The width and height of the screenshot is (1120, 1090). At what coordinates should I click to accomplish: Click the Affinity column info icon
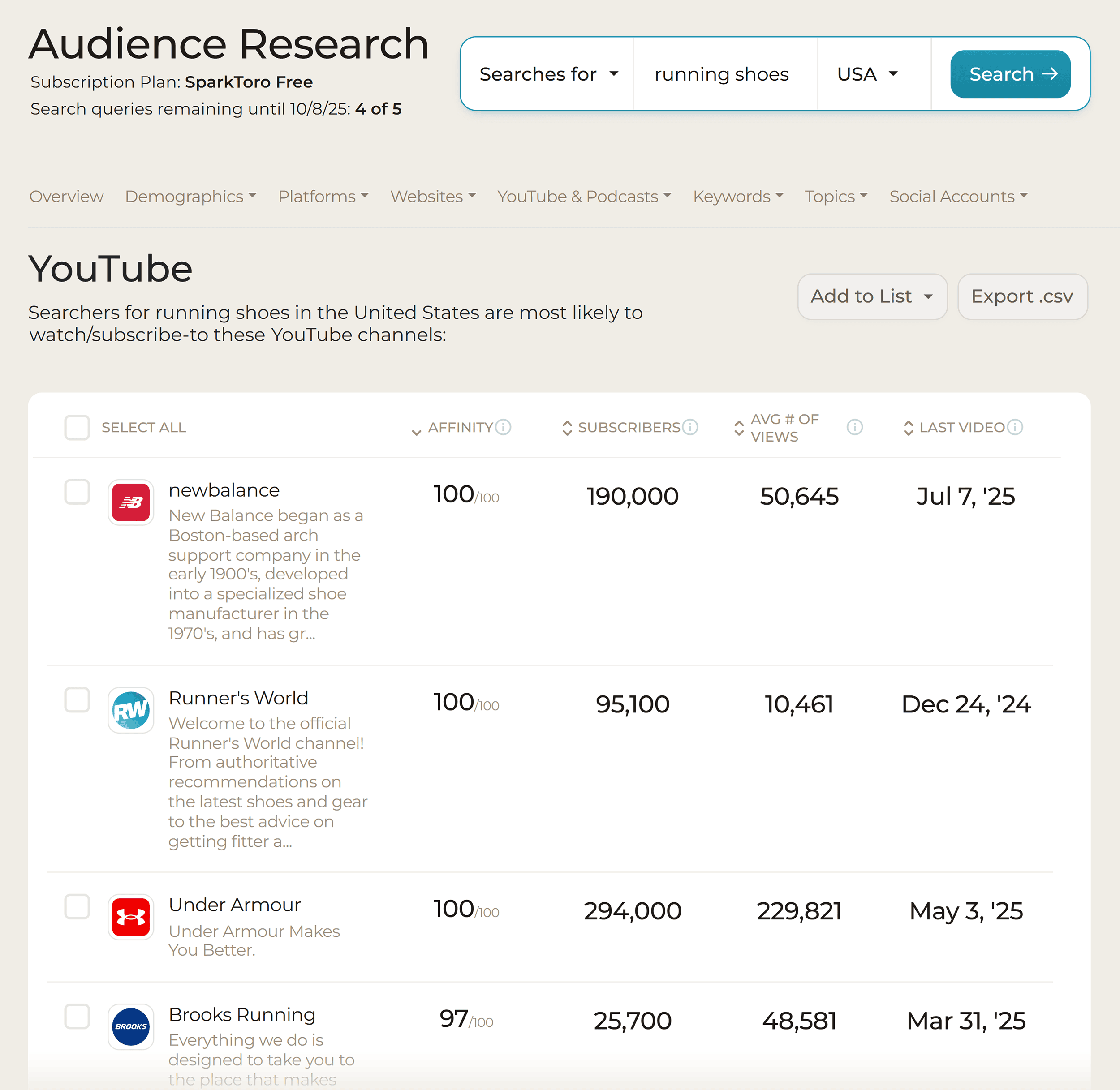[503, 427]
